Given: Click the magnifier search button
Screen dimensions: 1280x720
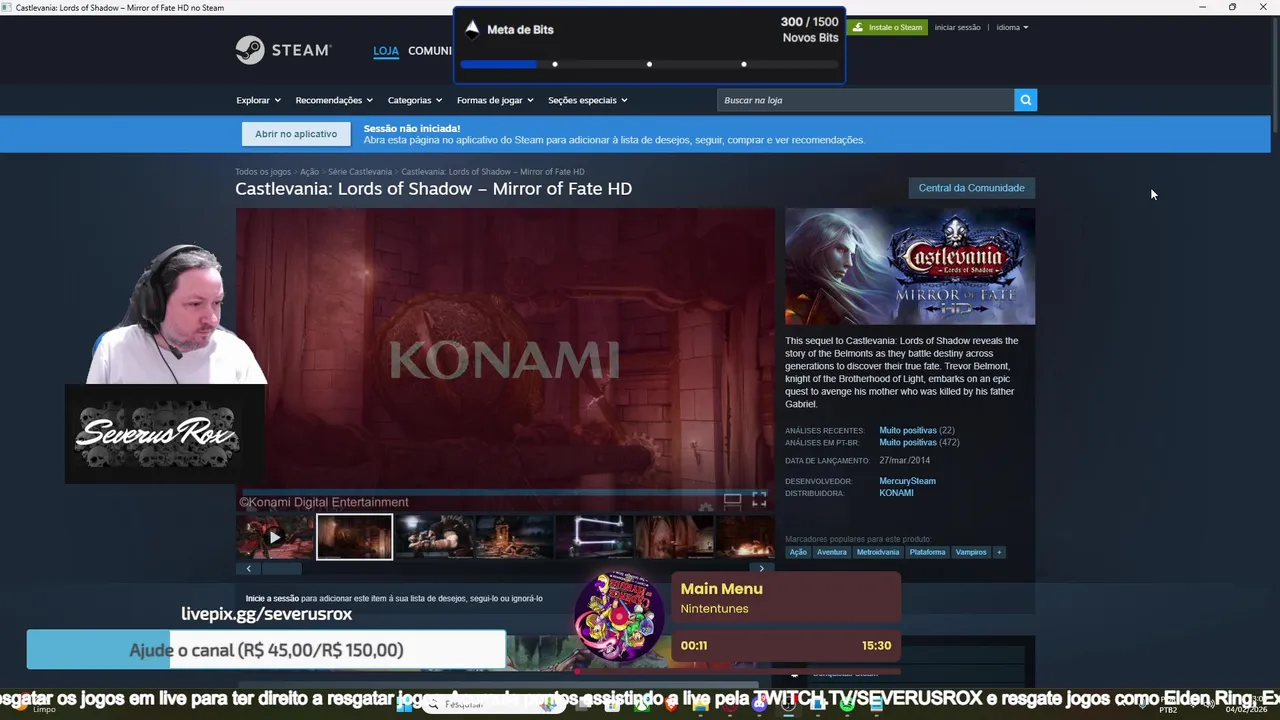Looking at the screenshot, I should [x=1025, y=100].
